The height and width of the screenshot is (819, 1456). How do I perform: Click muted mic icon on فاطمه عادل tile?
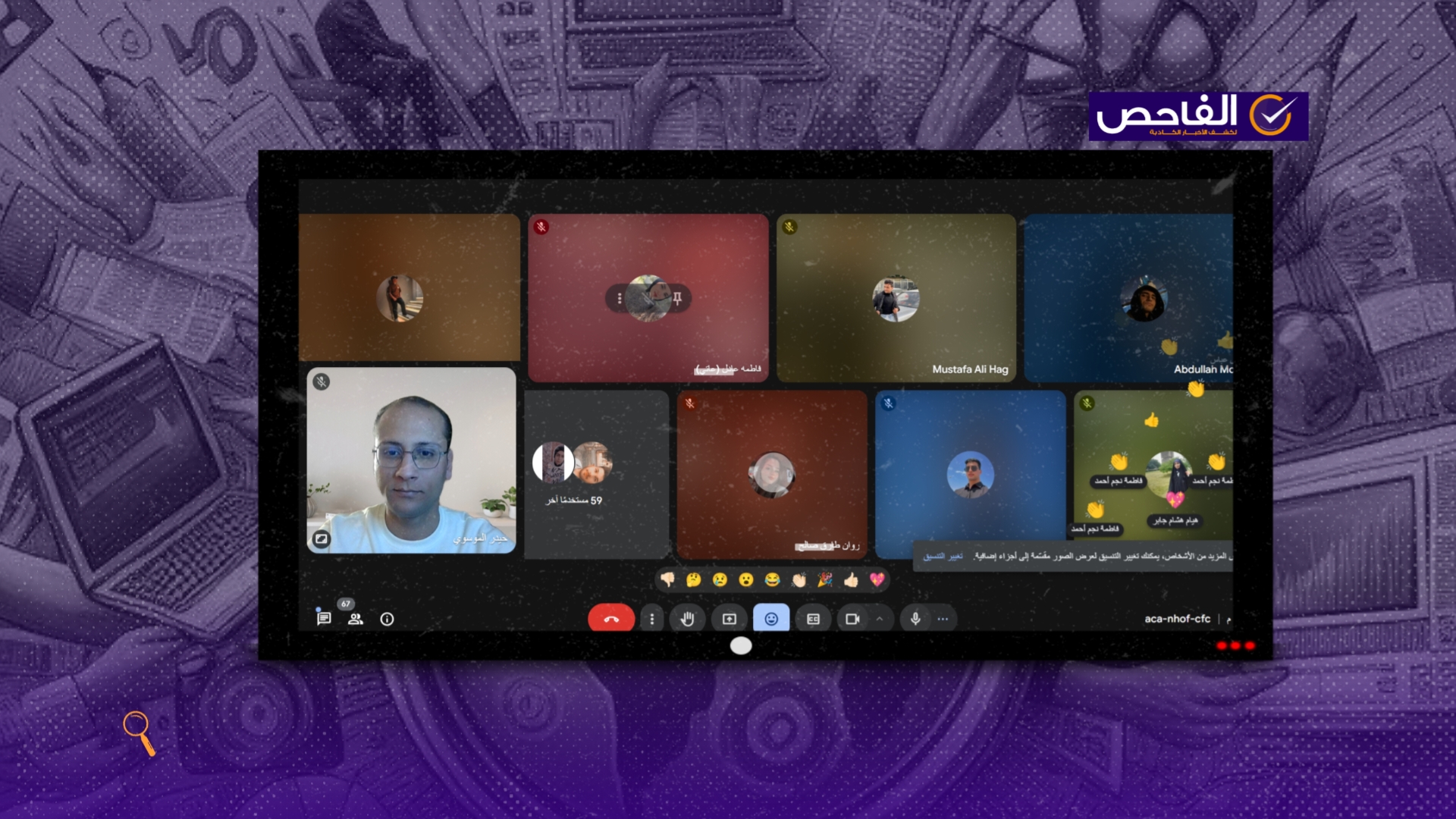pyautogui.click(x=541, y=227)
